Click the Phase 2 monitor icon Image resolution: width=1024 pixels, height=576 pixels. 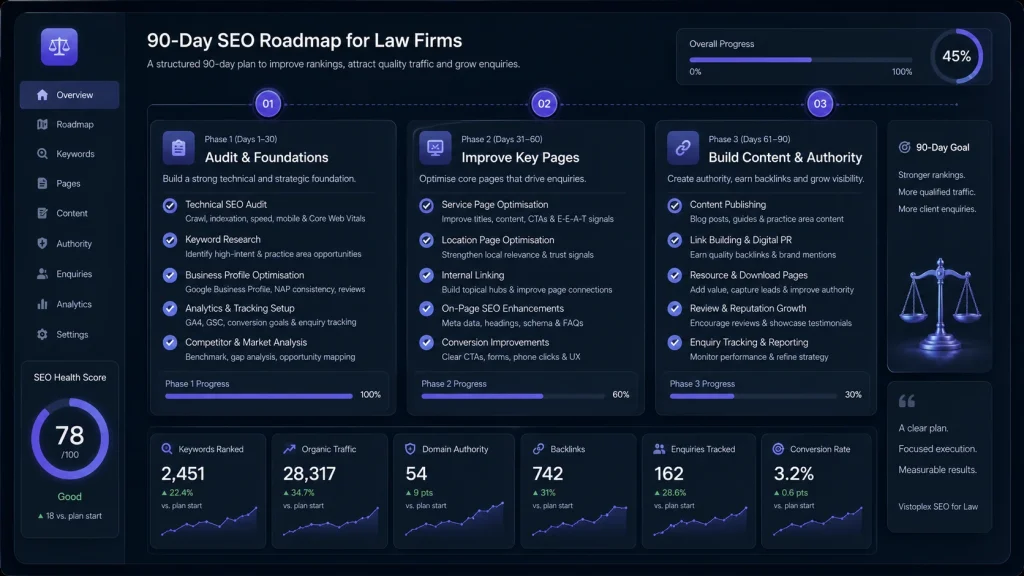point(435,148)
